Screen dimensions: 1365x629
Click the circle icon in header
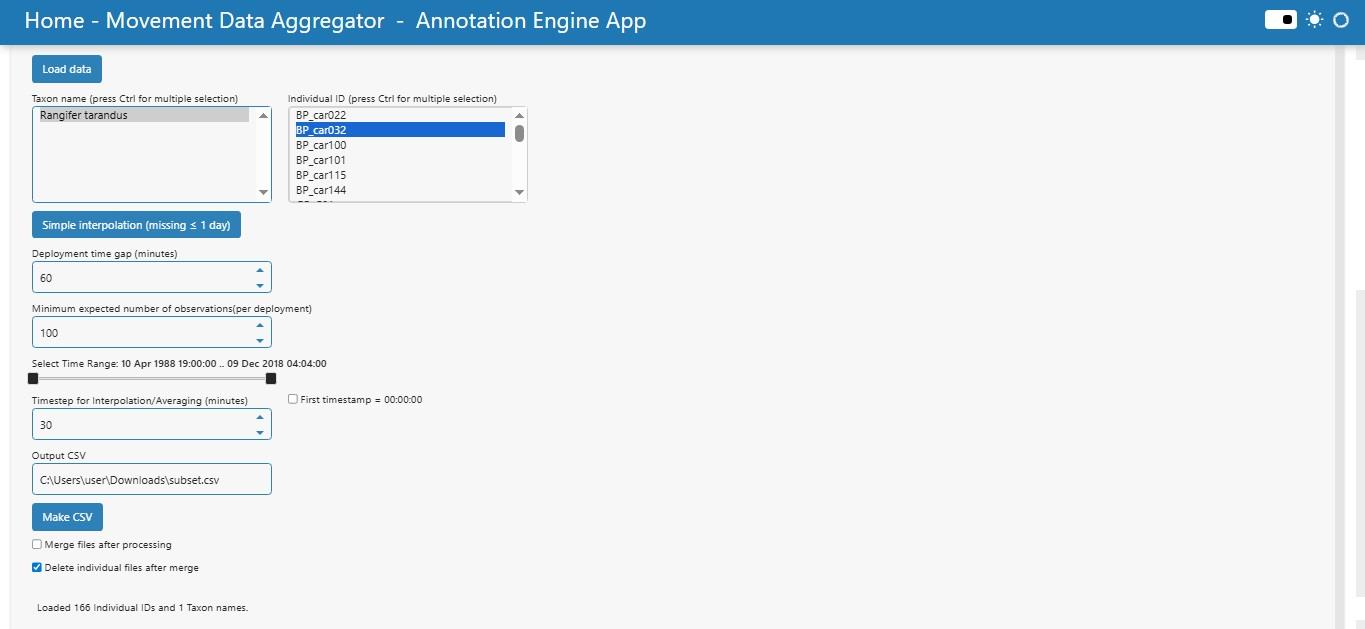[1342, 20]
